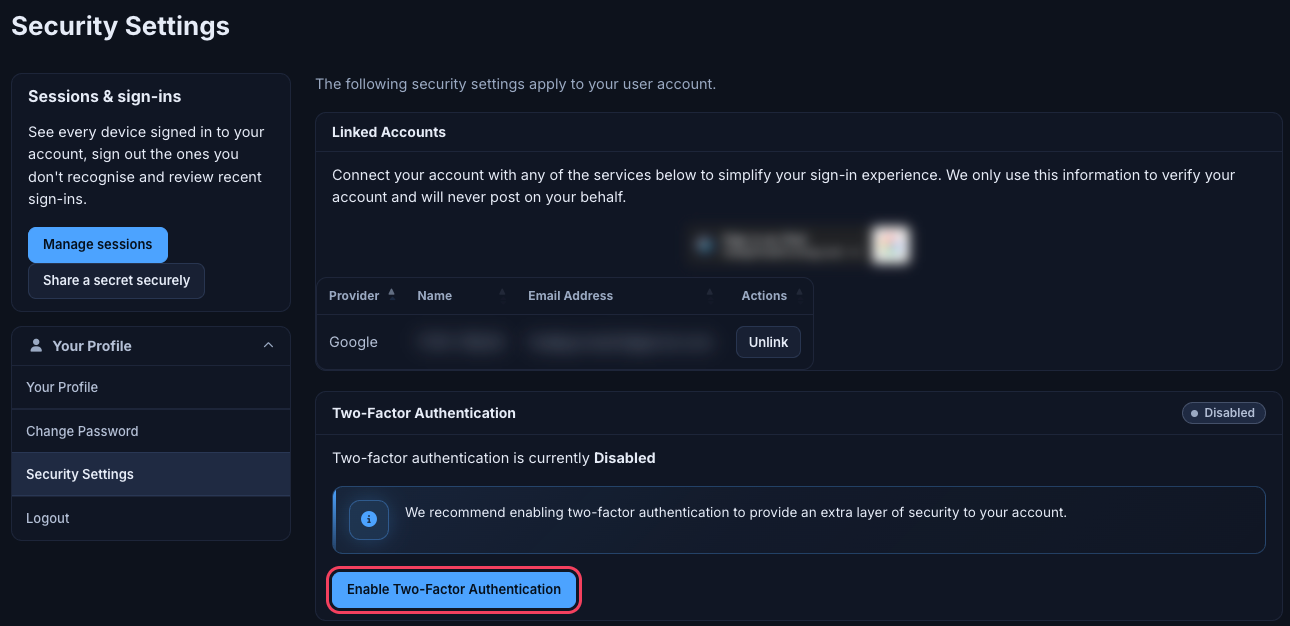Viewport: 1290px width, 626px height.
Task: Sort table by Email Address column arrow
Action: [709, 294]
